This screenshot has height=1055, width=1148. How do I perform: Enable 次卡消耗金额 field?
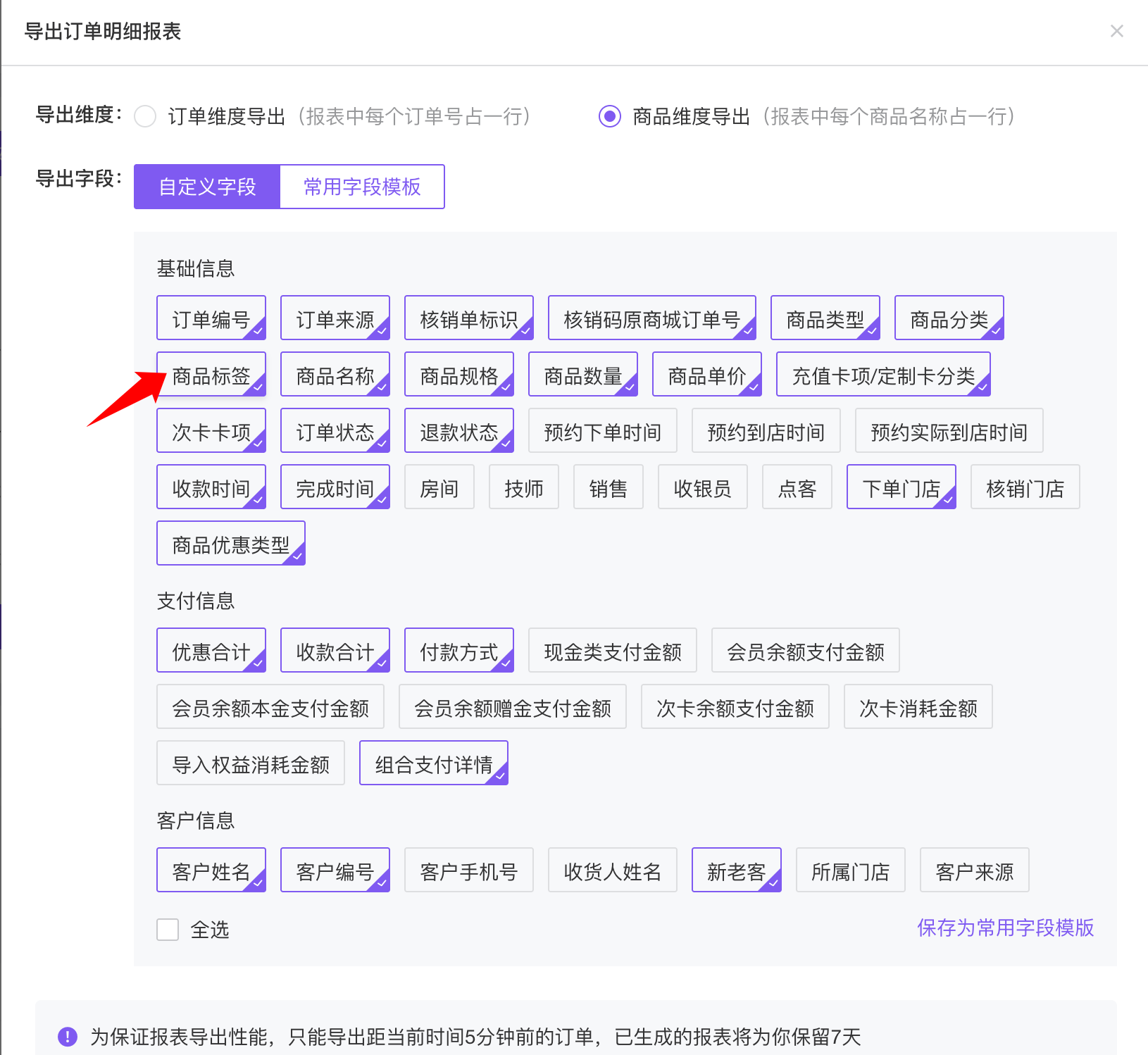(x=918, y=708)
